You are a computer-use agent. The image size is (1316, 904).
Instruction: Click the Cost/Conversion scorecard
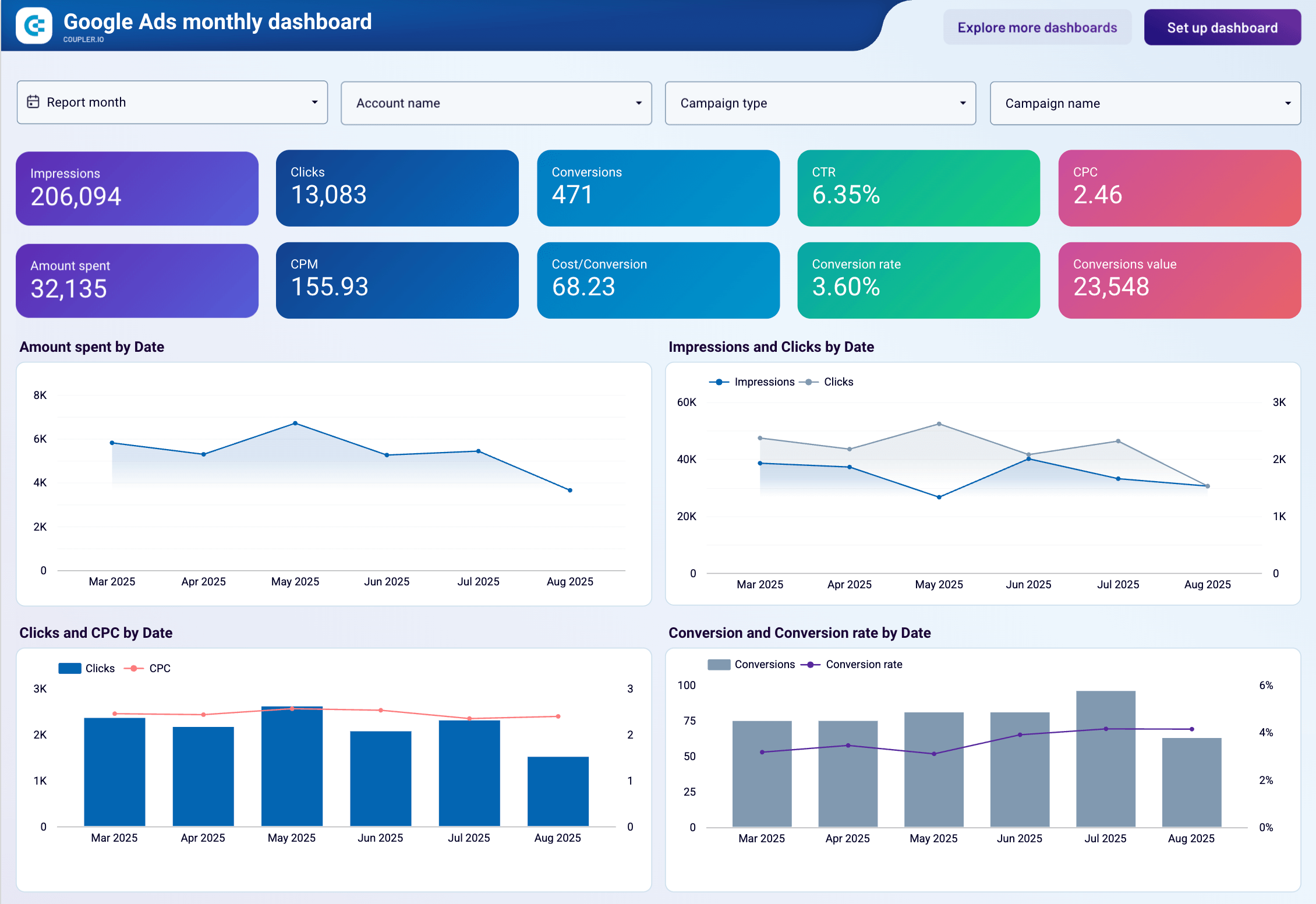(x=658, y=280)
